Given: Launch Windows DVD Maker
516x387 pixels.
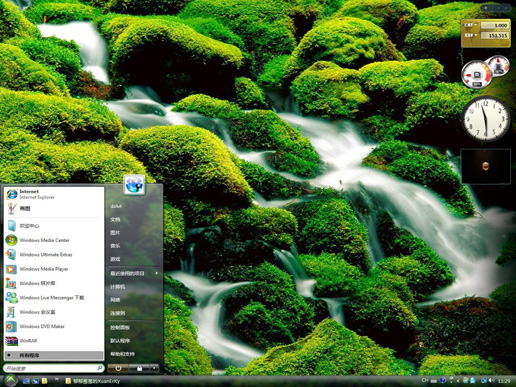Looking at the screenshot, I should pos(53,326).
